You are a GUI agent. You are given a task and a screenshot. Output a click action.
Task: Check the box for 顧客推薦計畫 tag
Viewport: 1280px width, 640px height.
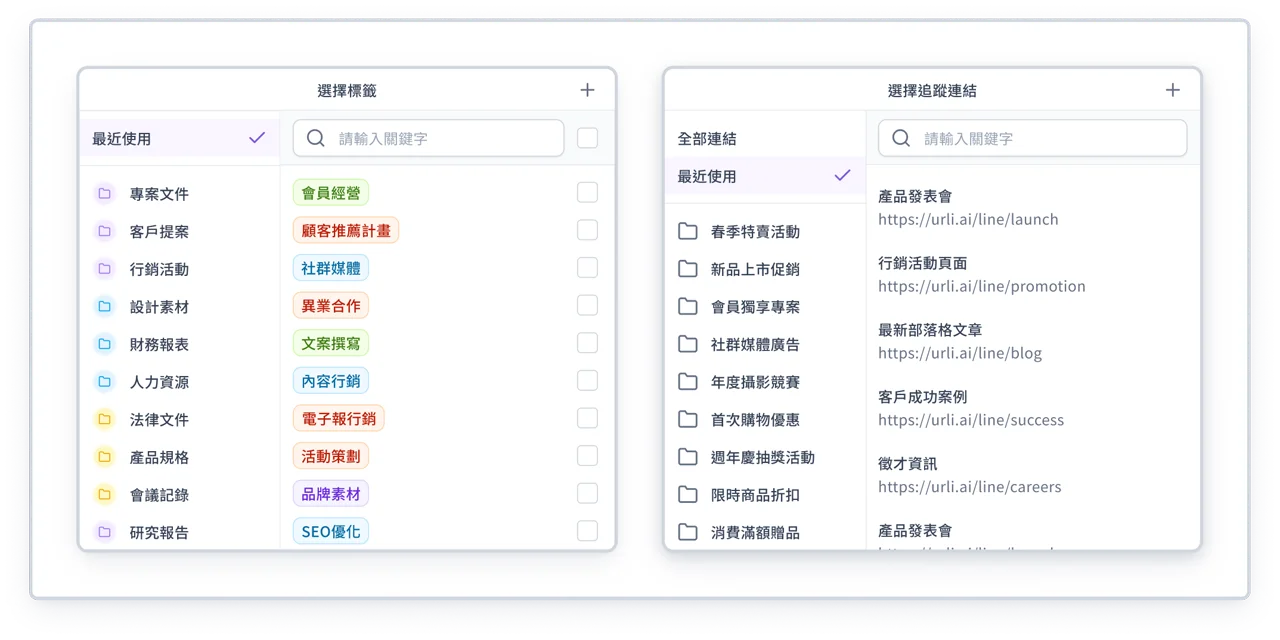click(588, 230)
